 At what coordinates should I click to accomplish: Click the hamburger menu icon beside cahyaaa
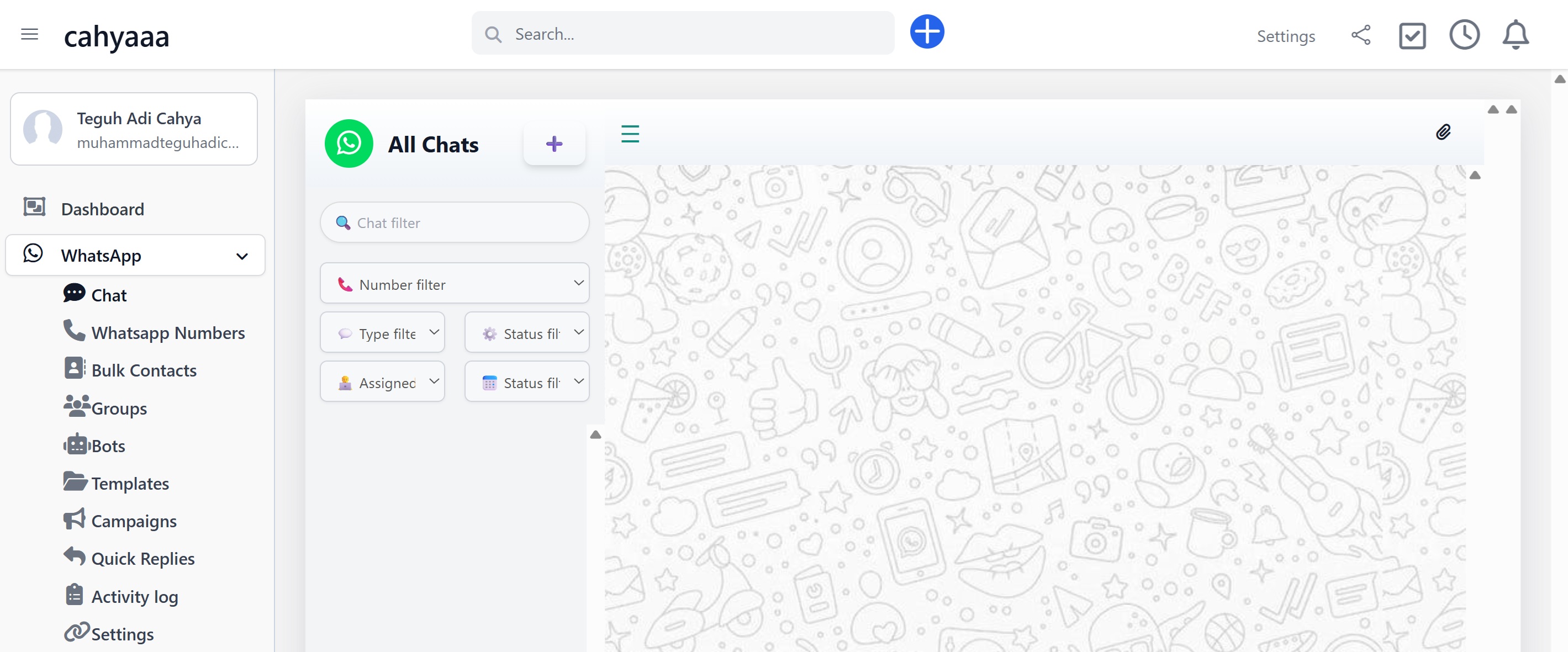(29, 35)
